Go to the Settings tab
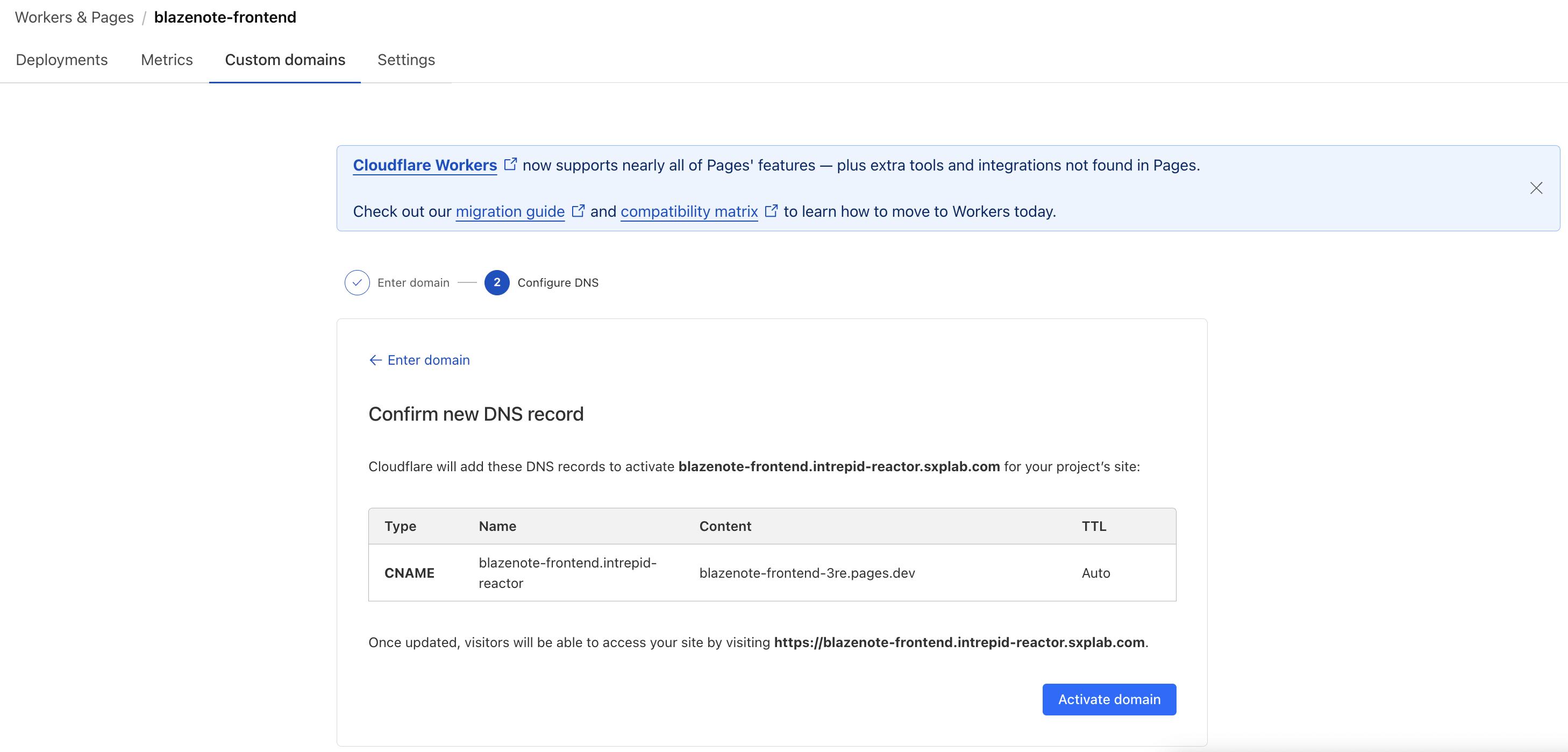Viewport: 1568px width, 752px height. pos(406,60)
